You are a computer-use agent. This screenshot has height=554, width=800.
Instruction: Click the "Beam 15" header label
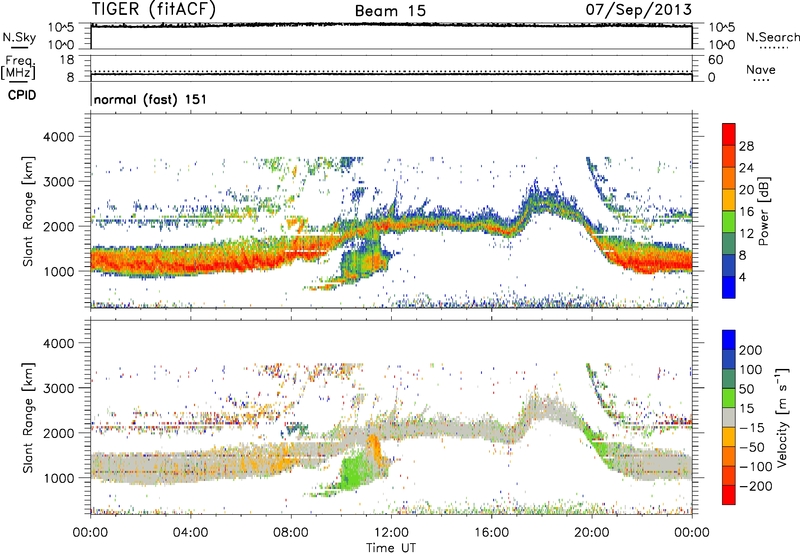[391, 11]
